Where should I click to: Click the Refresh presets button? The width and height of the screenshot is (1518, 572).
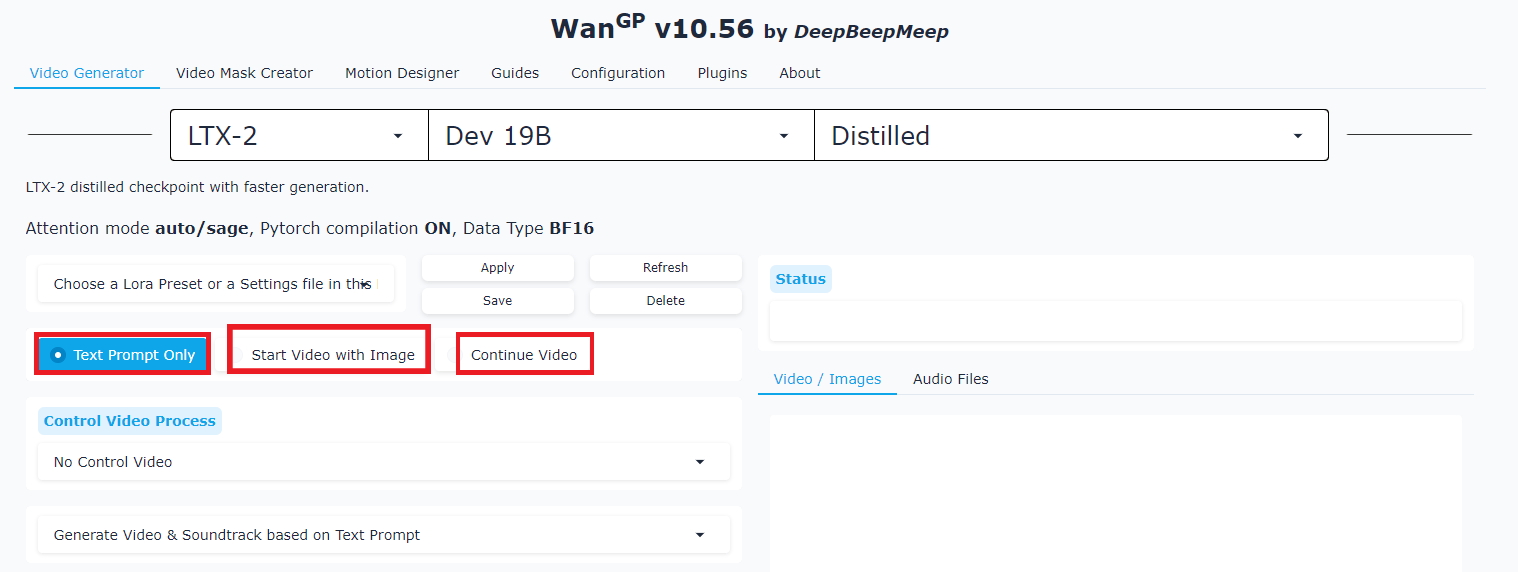coord(666,268)
